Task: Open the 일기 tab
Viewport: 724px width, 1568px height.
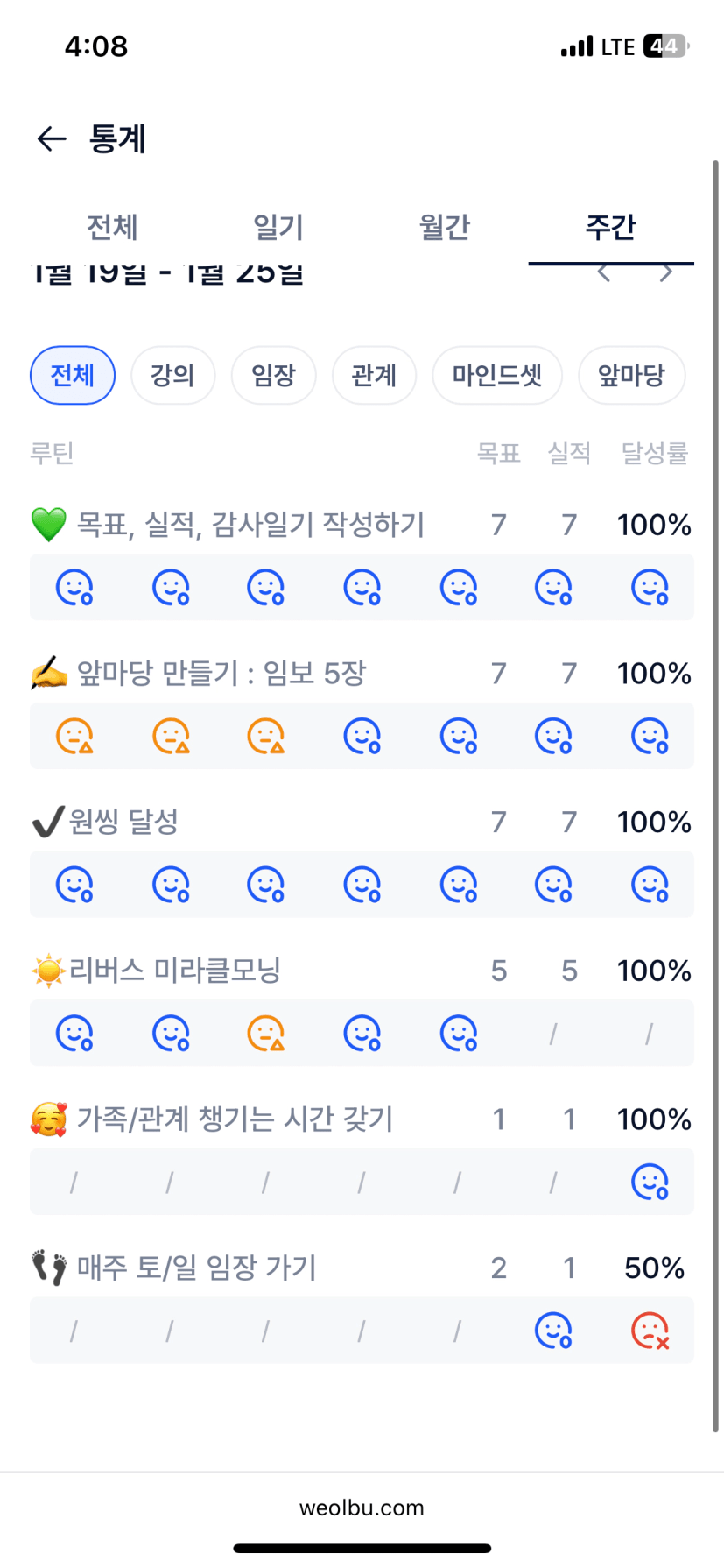Action: tap(278, 228)
